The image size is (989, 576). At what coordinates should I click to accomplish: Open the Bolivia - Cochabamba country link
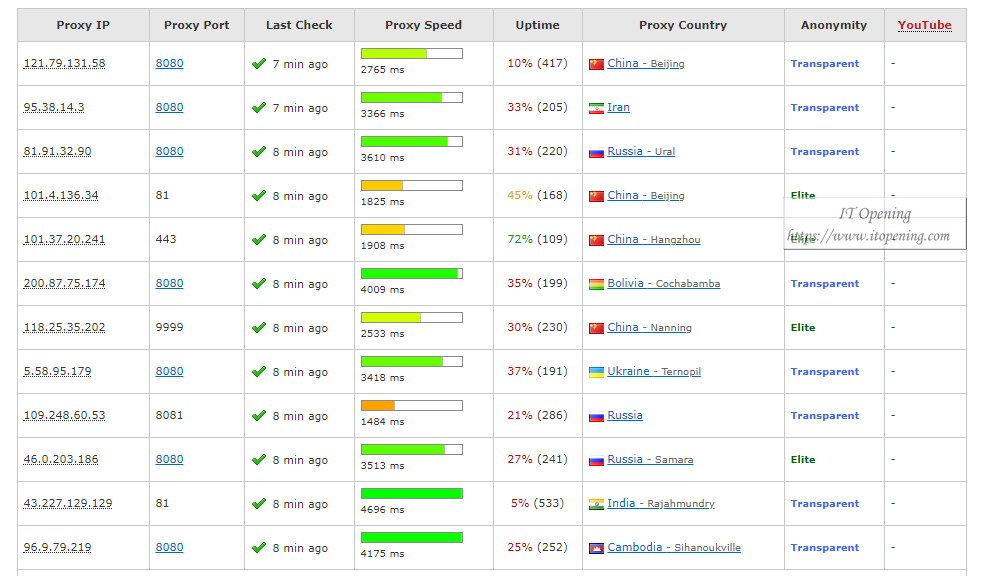[x=664, y=283]
